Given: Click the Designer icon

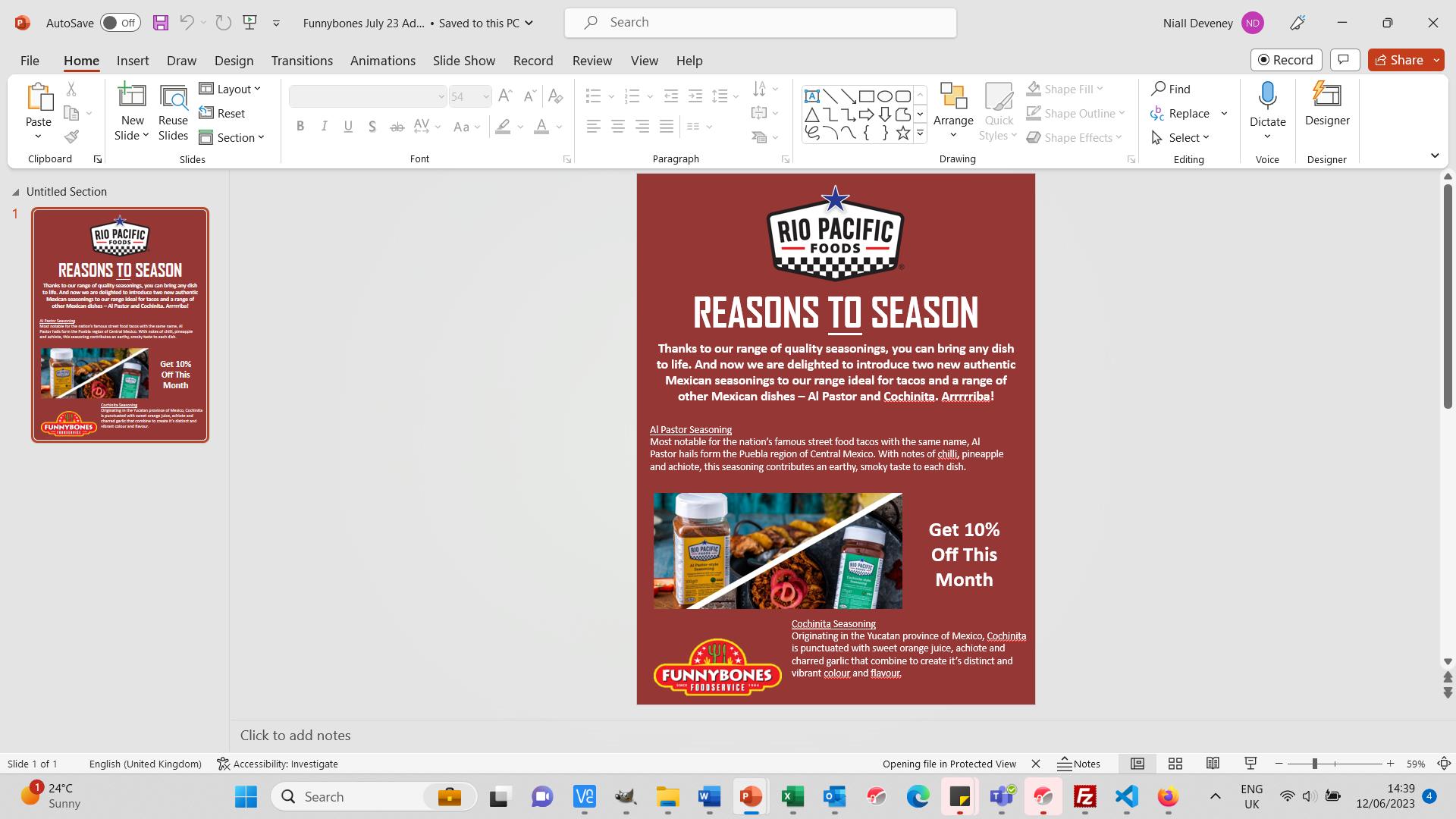Looking at the screenshot, I should coord(1327,105).
